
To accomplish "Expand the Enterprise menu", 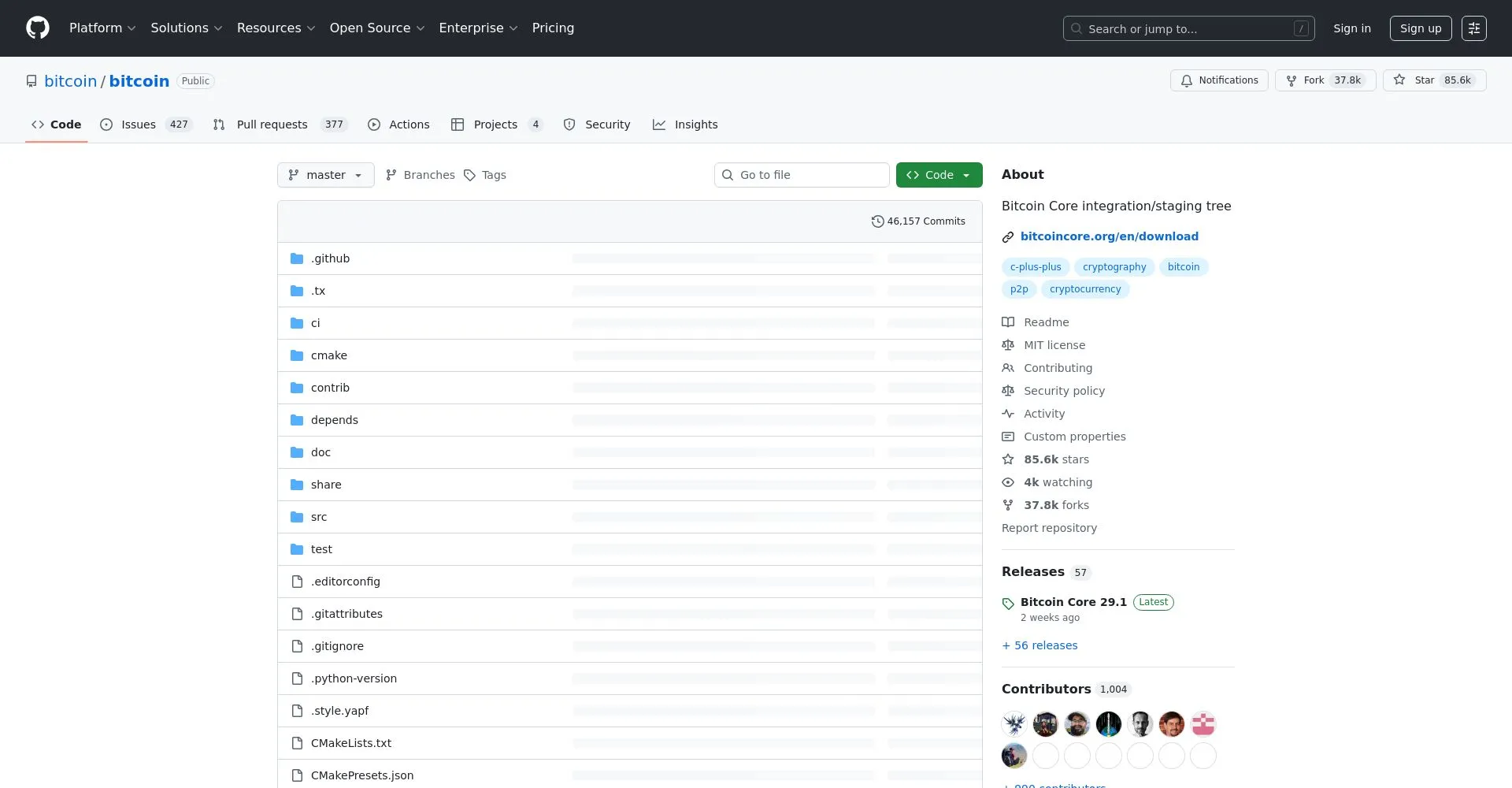I will (478, 28).
